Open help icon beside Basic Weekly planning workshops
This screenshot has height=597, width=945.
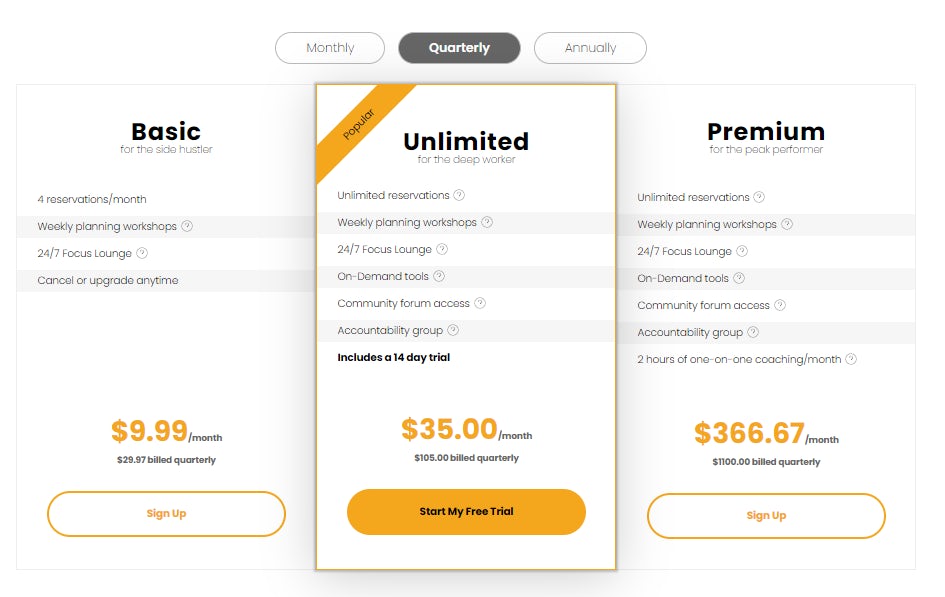coord(187,226)
